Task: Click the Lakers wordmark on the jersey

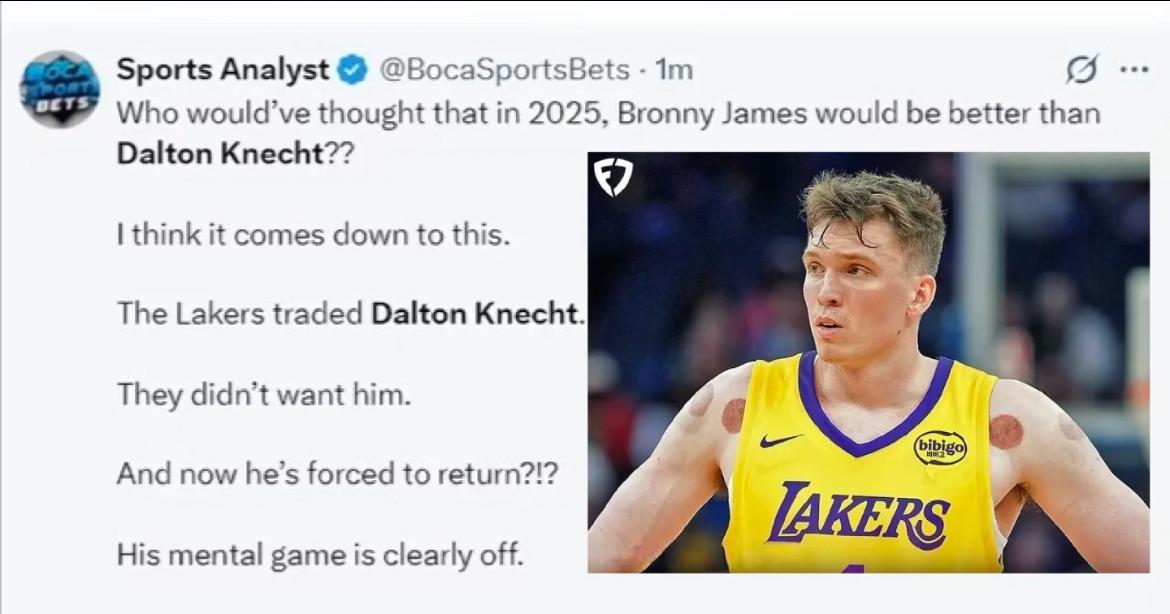Action: 858,515
